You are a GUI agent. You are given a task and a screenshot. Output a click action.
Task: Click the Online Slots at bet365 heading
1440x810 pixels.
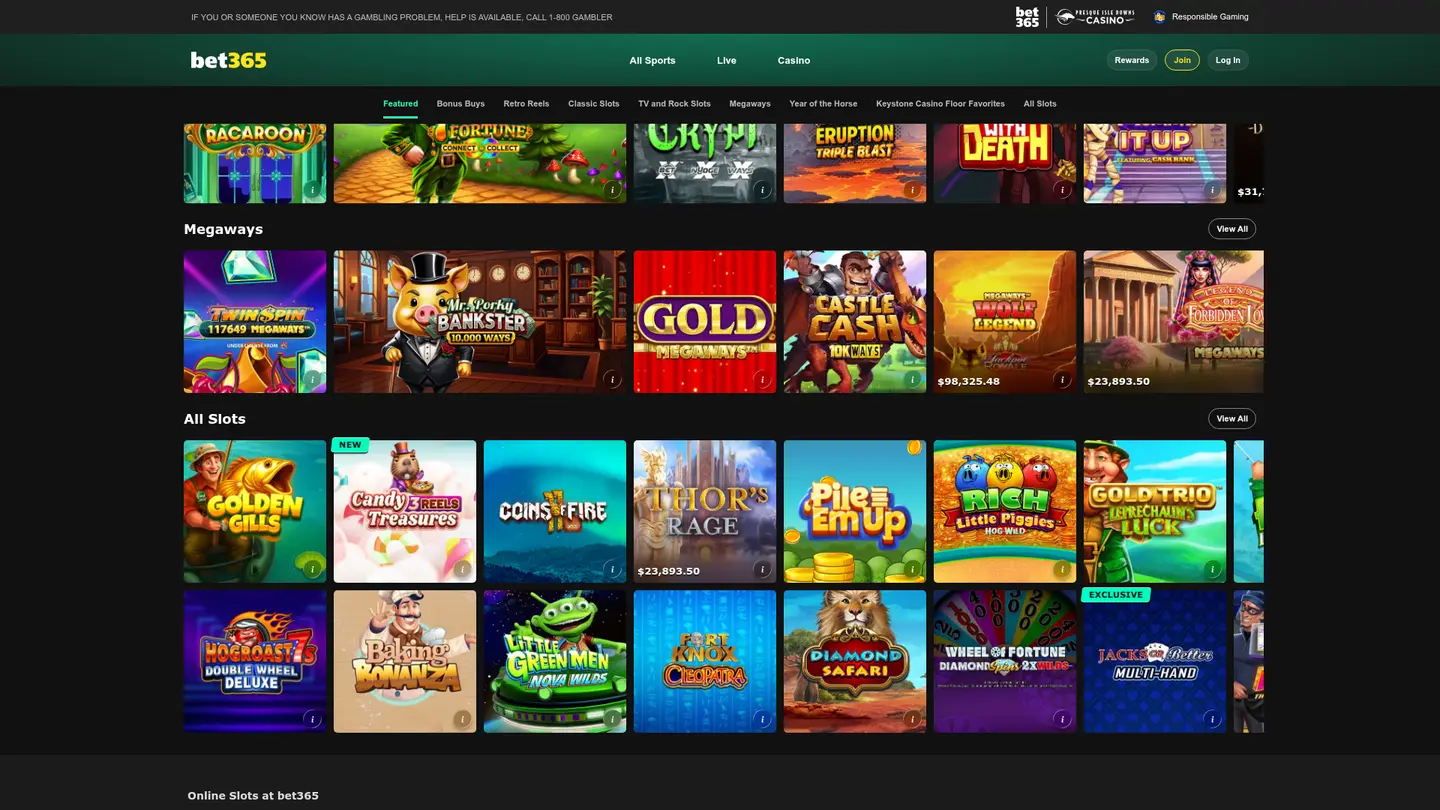253,796
